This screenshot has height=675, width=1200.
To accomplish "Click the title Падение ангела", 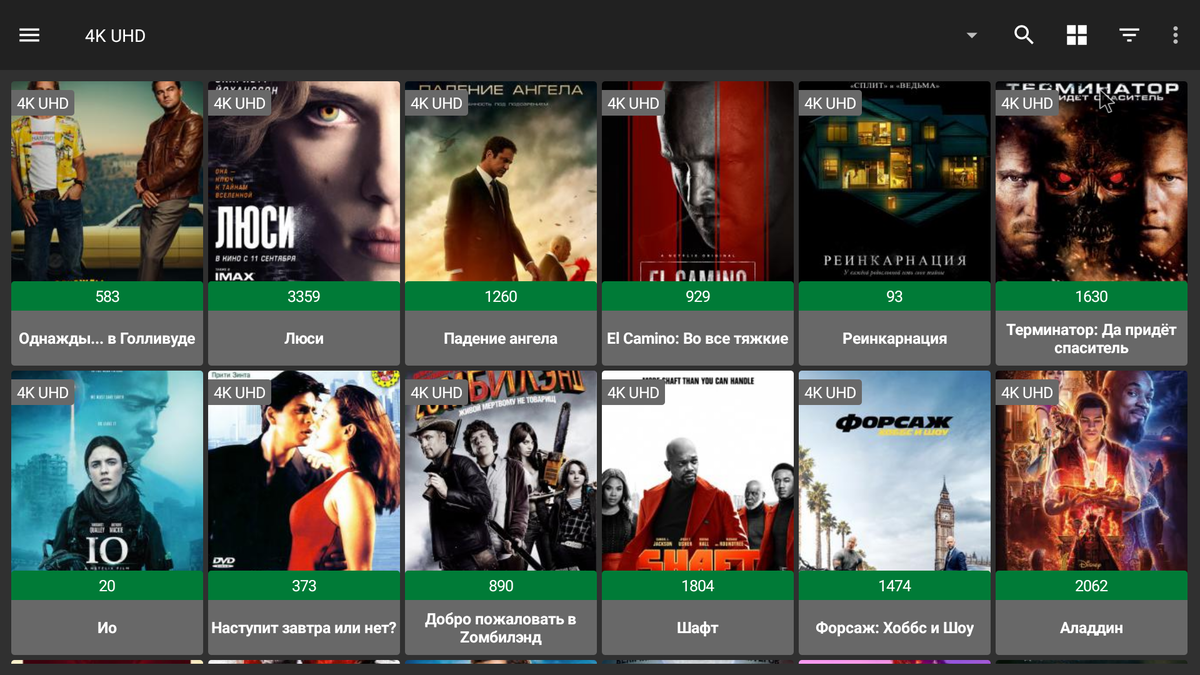I will coord(501,338).
